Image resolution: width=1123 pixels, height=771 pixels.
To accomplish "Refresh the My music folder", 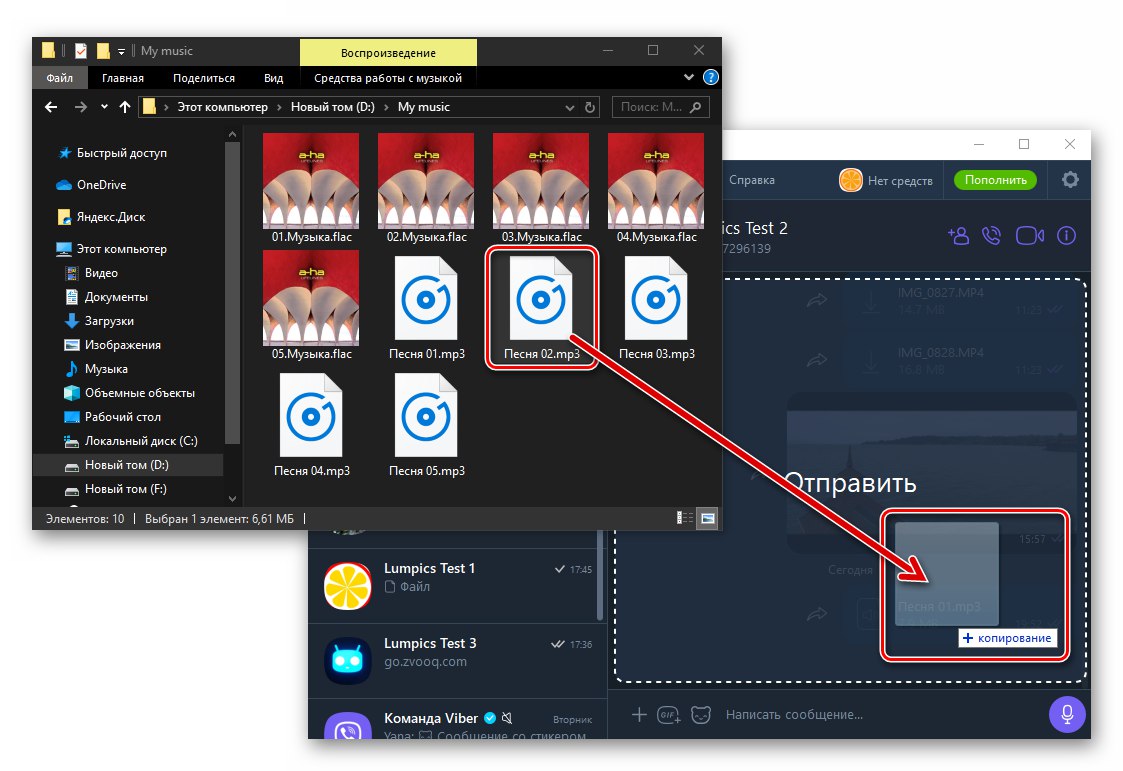I will coord(589,107).
